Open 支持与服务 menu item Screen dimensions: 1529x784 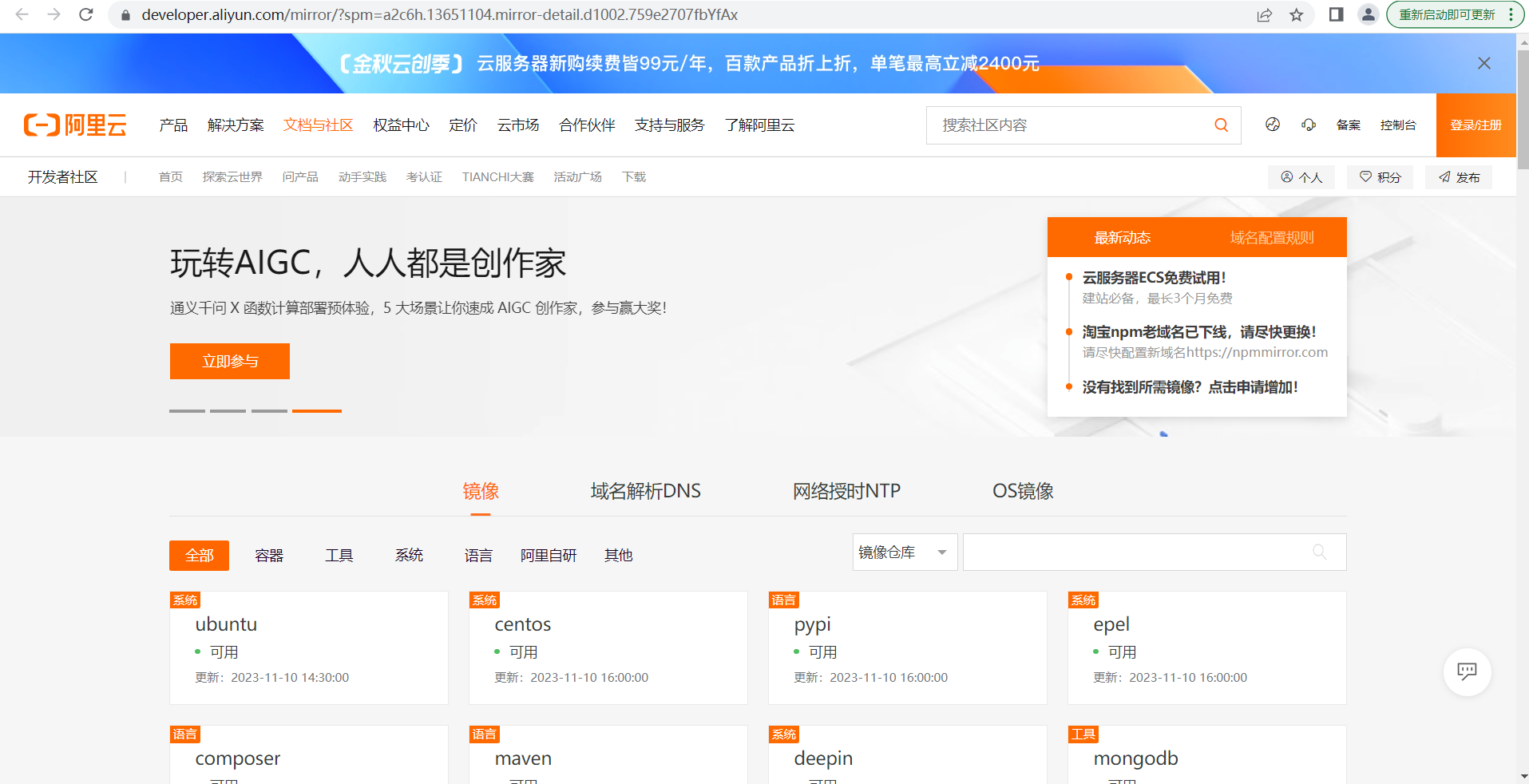point(669,125)
